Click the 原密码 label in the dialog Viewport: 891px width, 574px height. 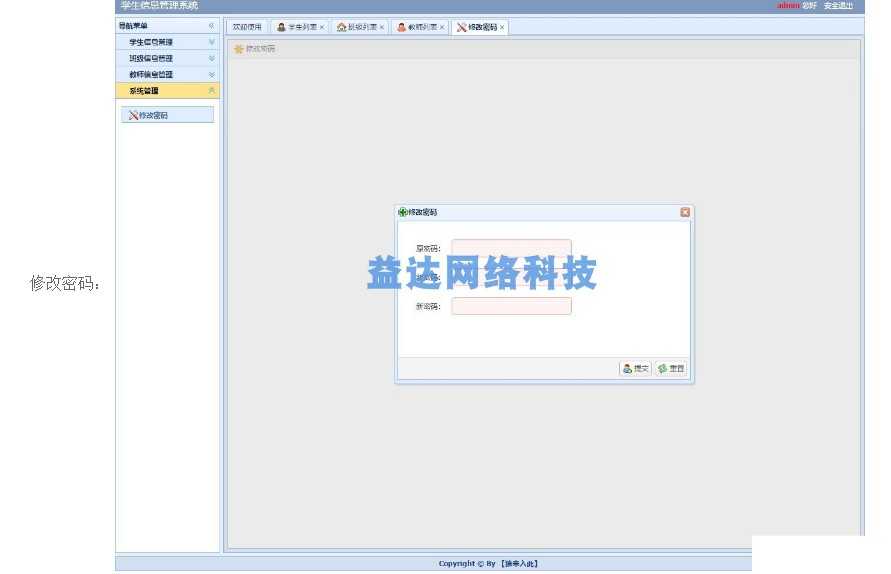pos(427,248)
